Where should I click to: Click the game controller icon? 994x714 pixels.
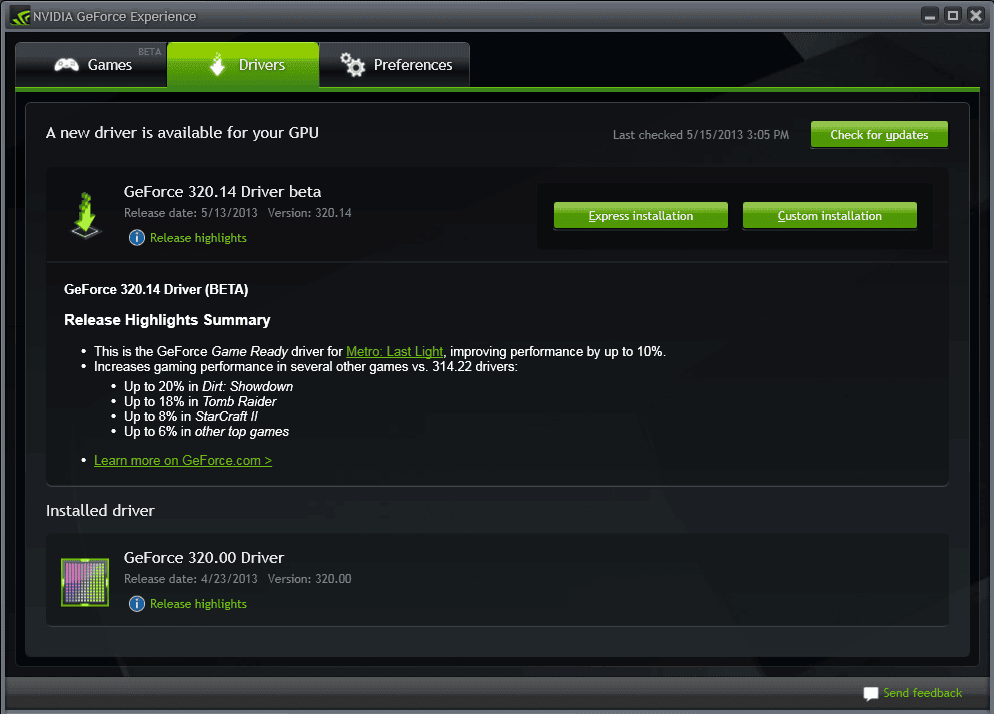tap(67, 65)
